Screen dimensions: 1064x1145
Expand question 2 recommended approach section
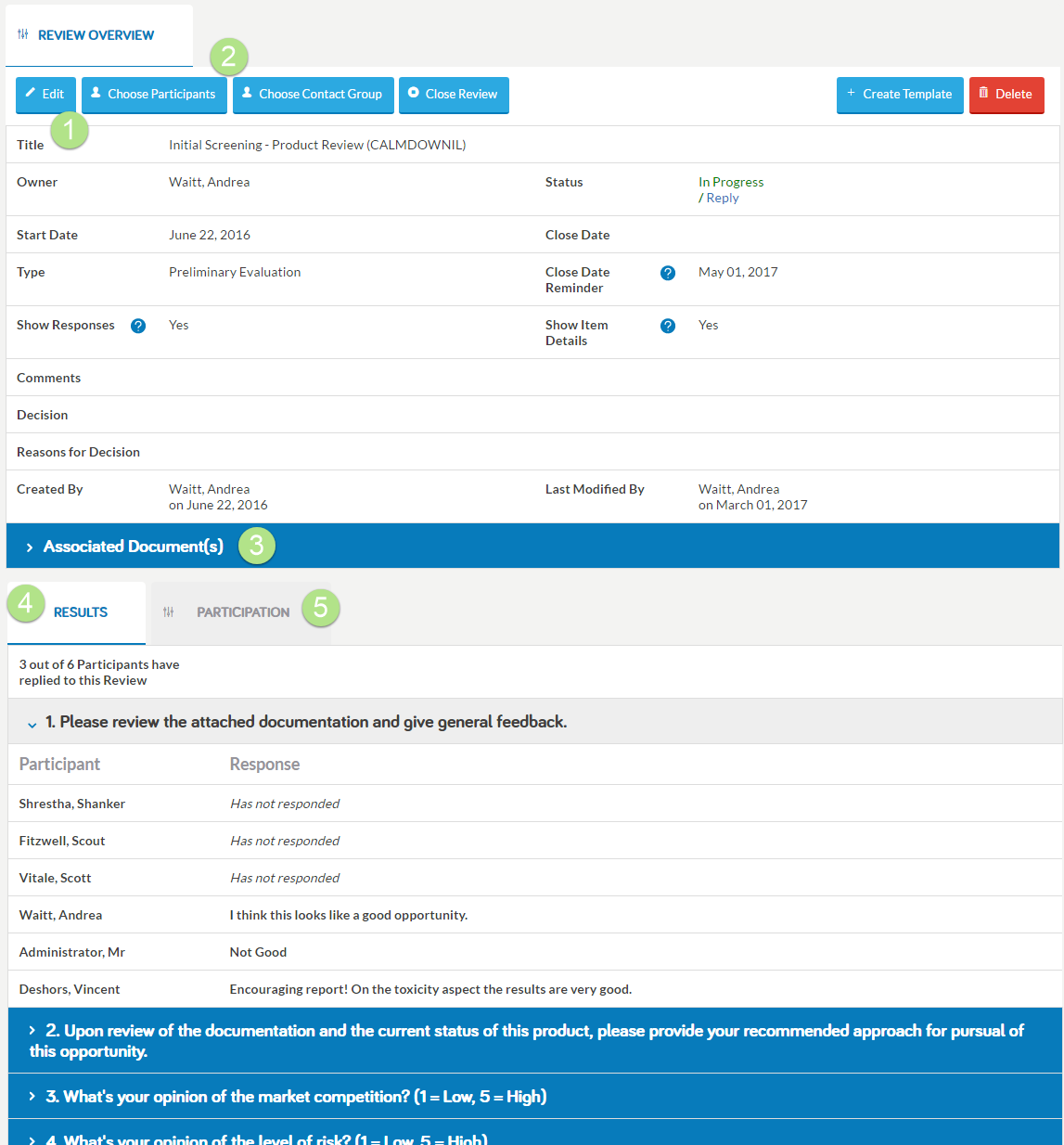pyautogui.click(x=535, y=1040)
